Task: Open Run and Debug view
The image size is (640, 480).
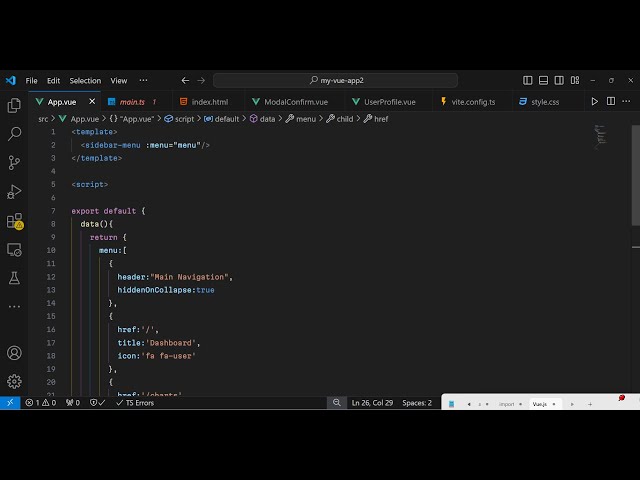Action: (x=14, y=191)
